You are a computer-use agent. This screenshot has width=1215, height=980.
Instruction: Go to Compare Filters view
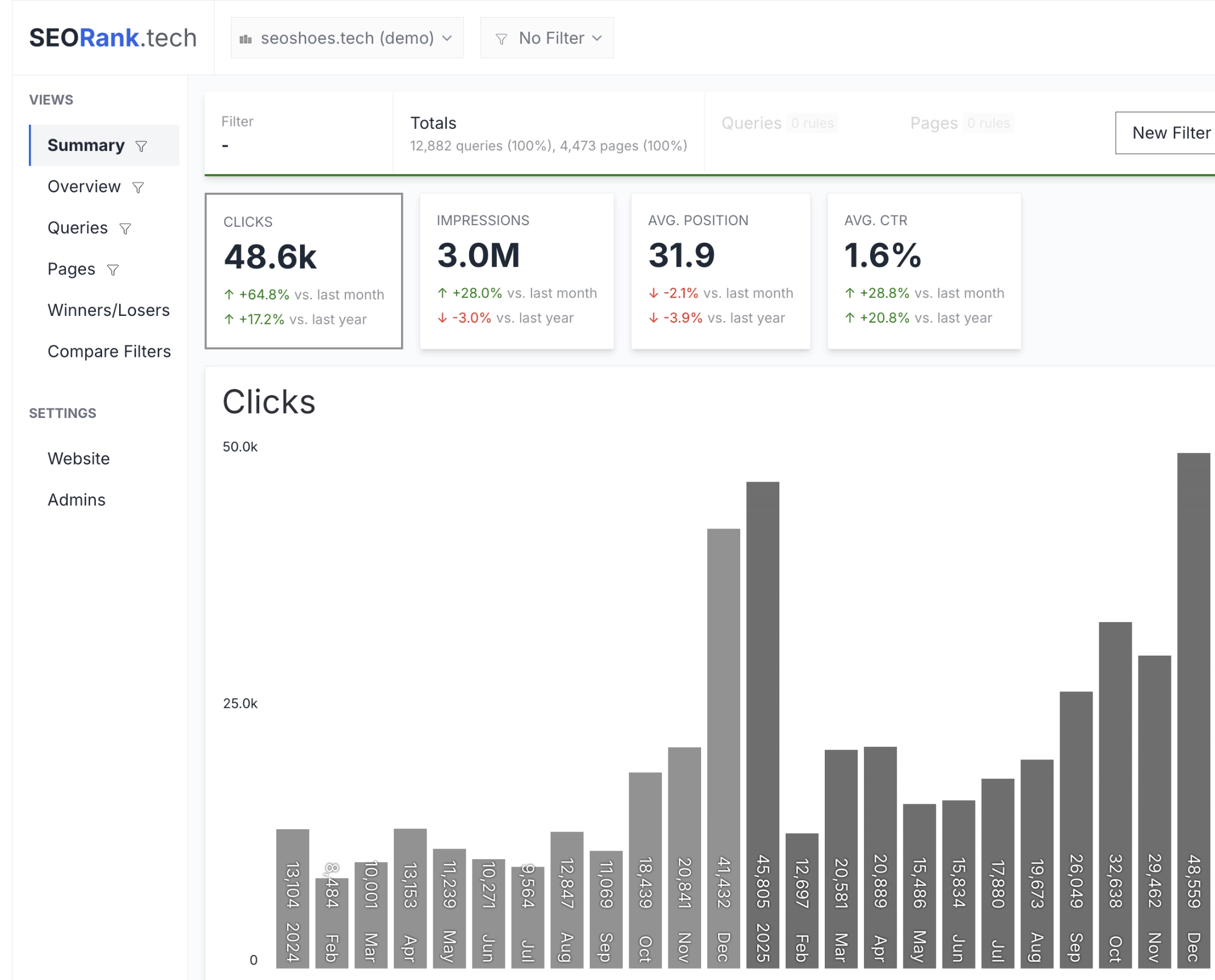coord(109,352)
